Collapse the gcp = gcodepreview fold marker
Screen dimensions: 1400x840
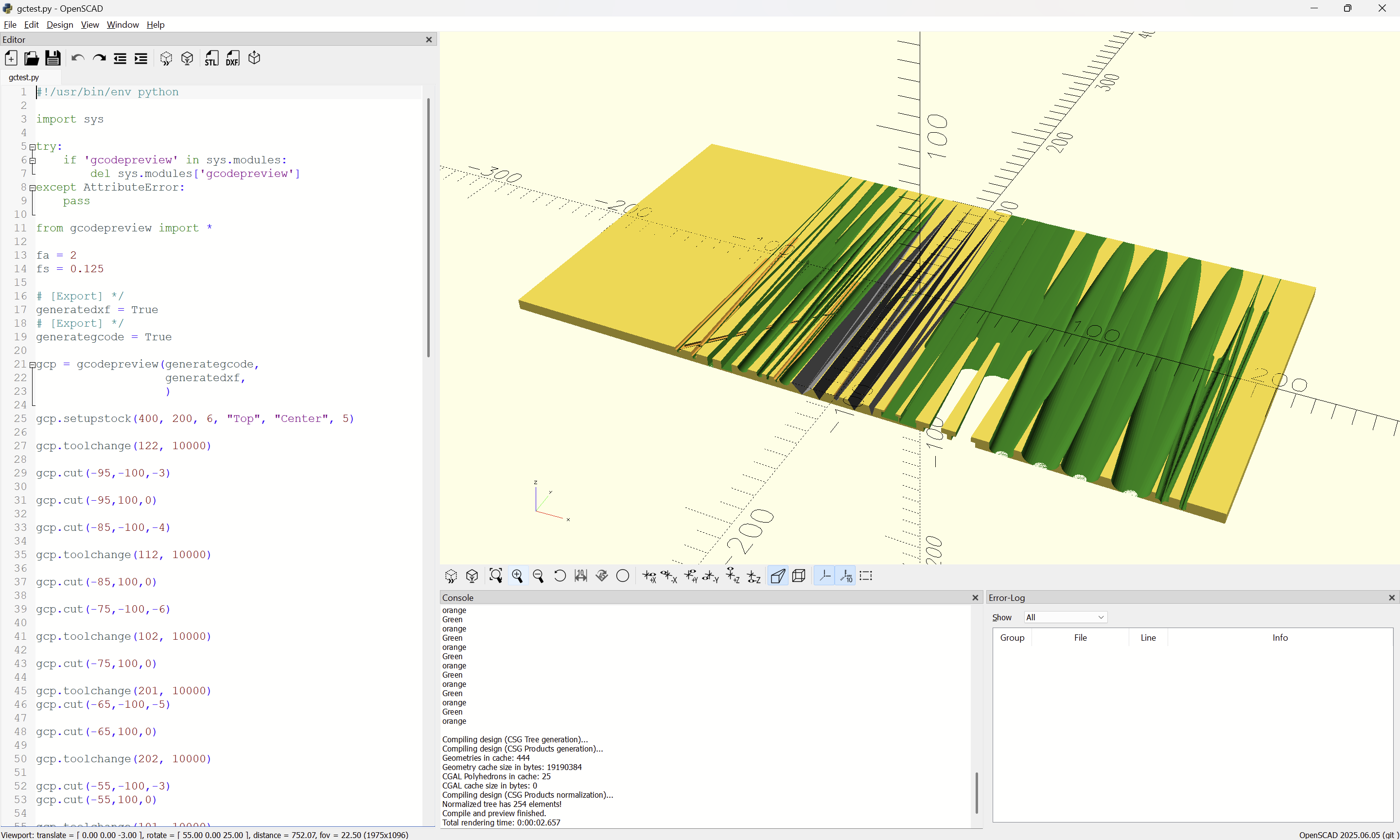point(33,365)
